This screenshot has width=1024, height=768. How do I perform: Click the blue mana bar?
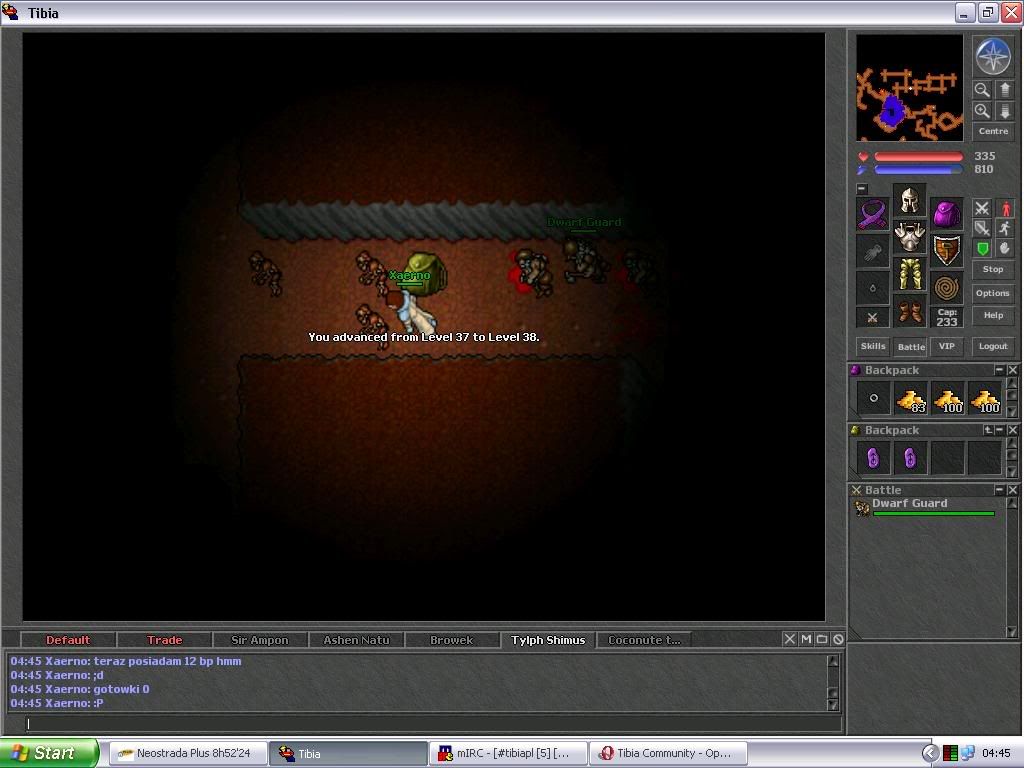click(x=918, y=170)
